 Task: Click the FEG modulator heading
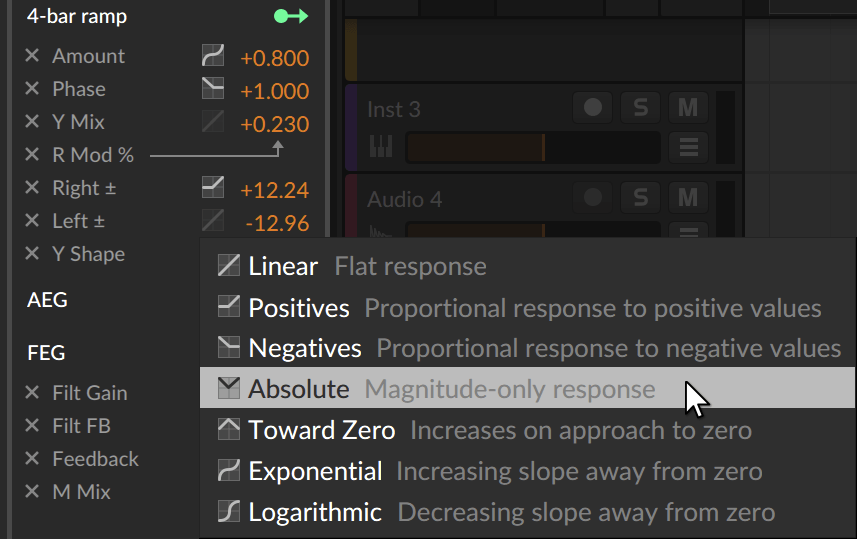(46, 353)
